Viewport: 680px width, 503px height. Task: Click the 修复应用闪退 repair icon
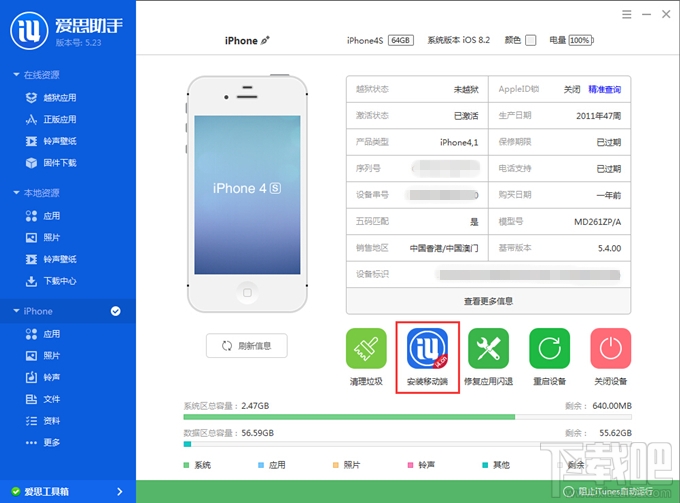point(488,349)
